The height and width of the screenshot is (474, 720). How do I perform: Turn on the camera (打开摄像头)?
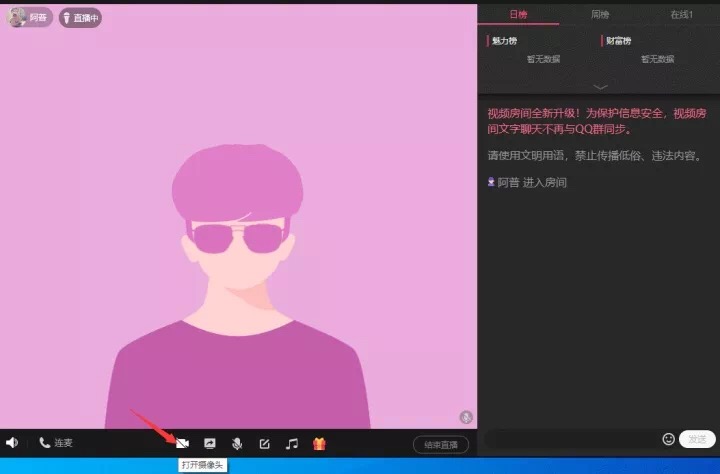coord(182,443)
